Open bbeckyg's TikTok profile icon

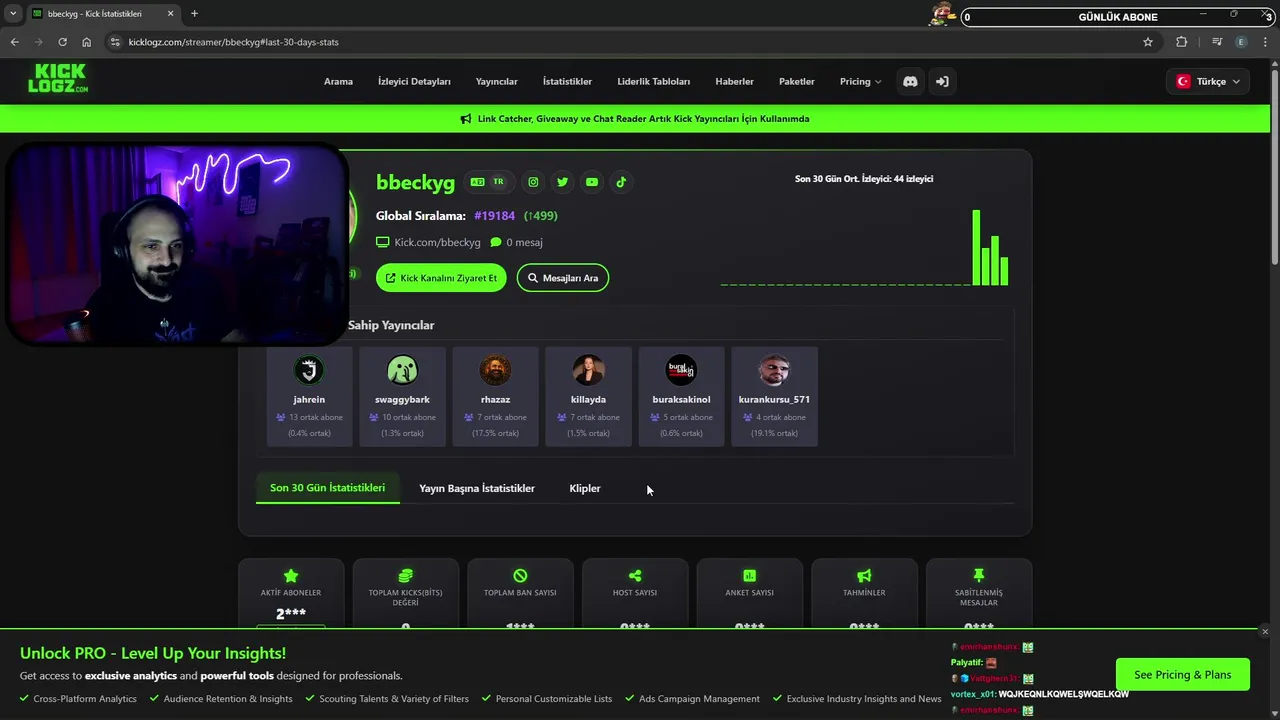click(x=621, y=182)
